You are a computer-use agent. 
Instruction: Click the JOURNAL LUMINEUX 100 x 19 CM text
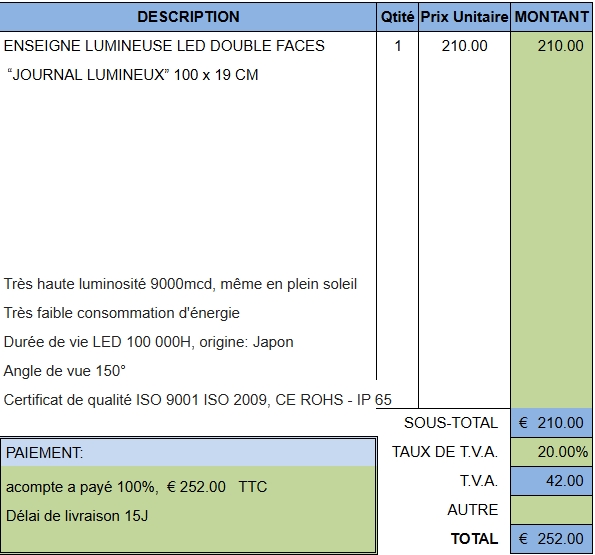(x=133, y=75)
